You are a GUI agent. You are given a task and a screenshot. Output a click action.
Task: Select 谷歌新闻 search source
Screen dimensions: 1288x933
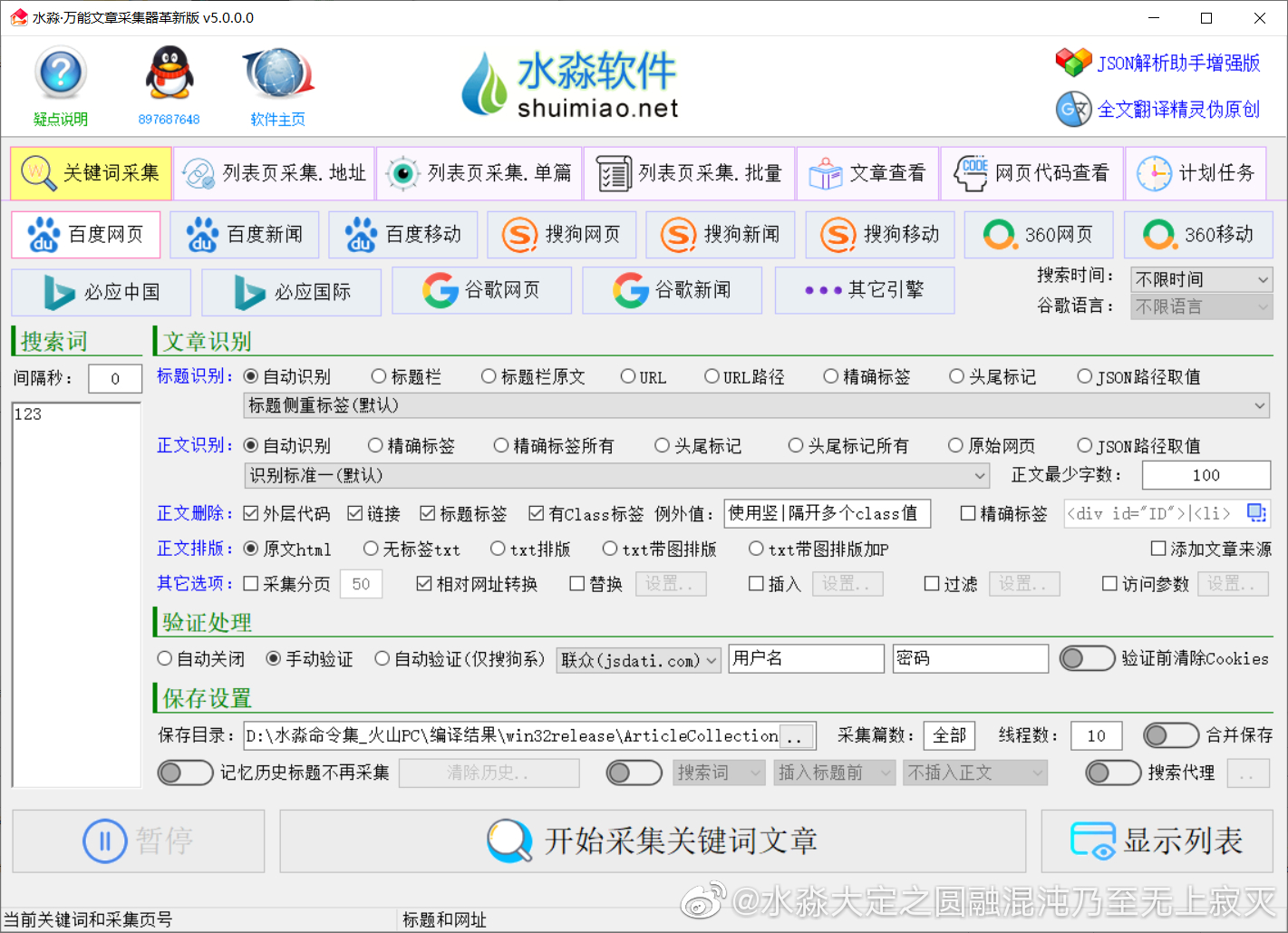[672, 290]
